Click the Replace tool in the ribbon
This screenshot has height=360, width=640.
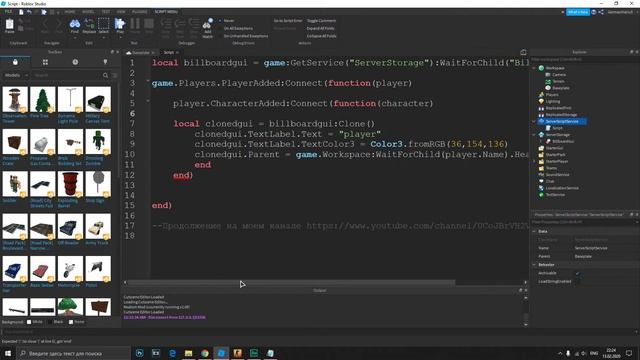coord(89,26)
